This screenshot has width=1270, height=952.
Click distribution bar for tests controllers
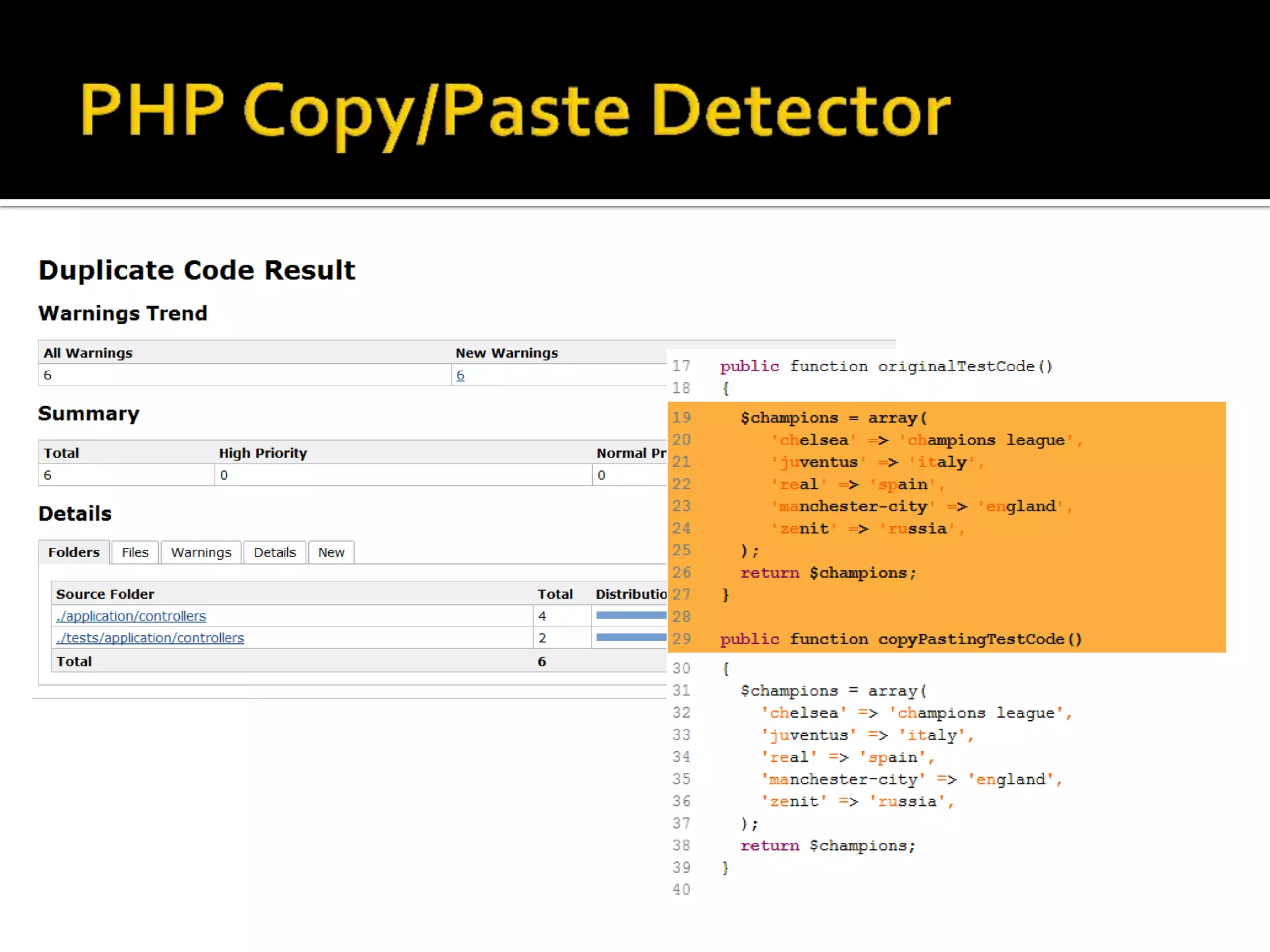(x=631, y=637)
